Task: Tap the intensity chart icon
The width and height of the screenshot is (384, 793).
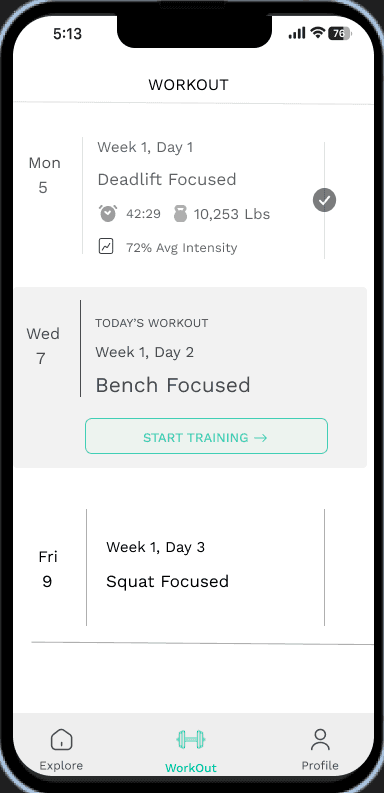Action: (x=106, y=247)
